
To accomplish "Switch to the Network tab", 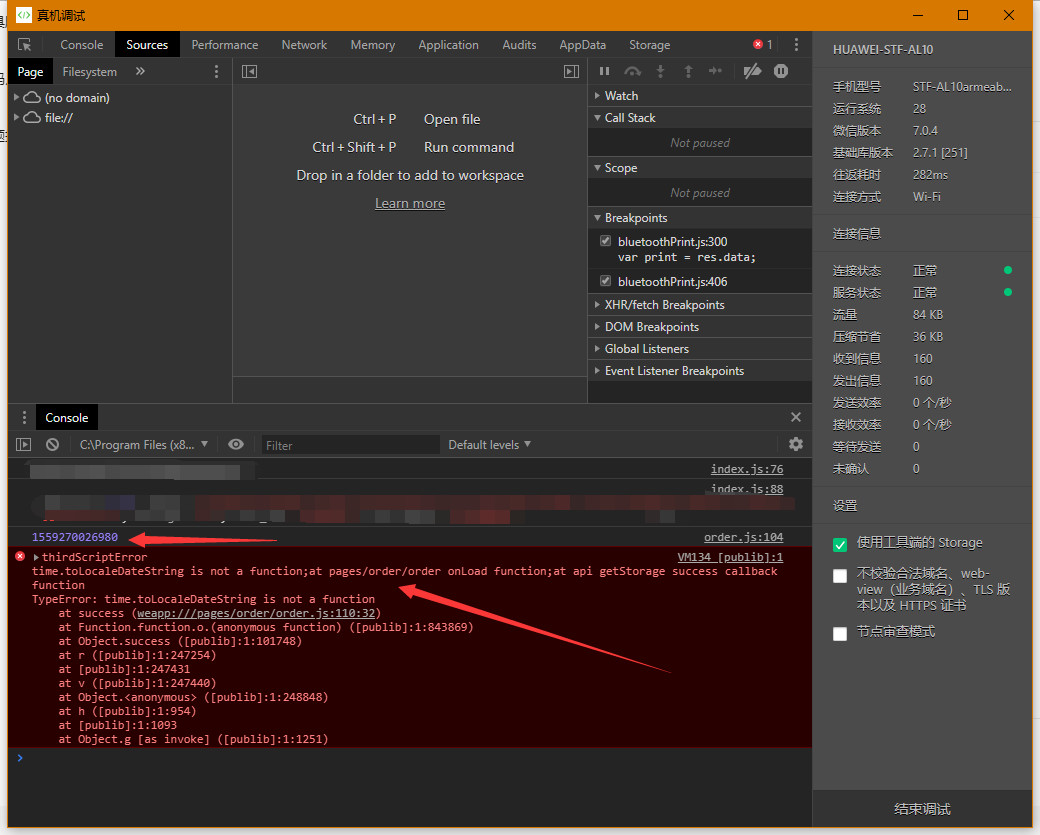I will click(x=304, y=45).
